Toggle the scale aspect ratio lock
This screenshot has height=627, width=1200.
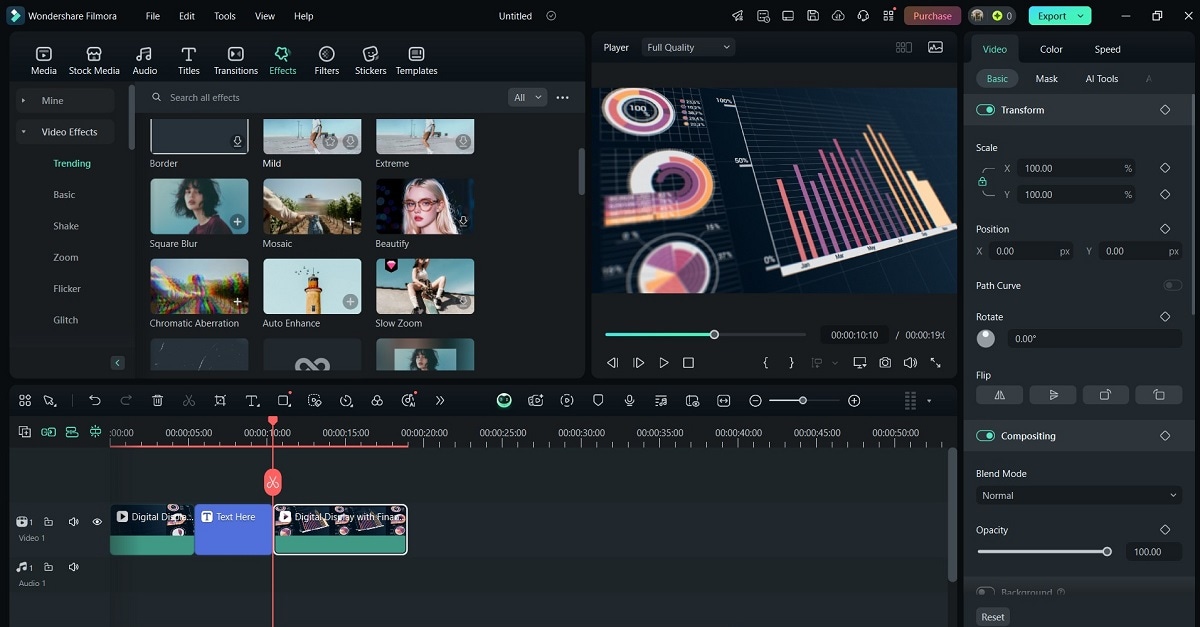point(982,182)
